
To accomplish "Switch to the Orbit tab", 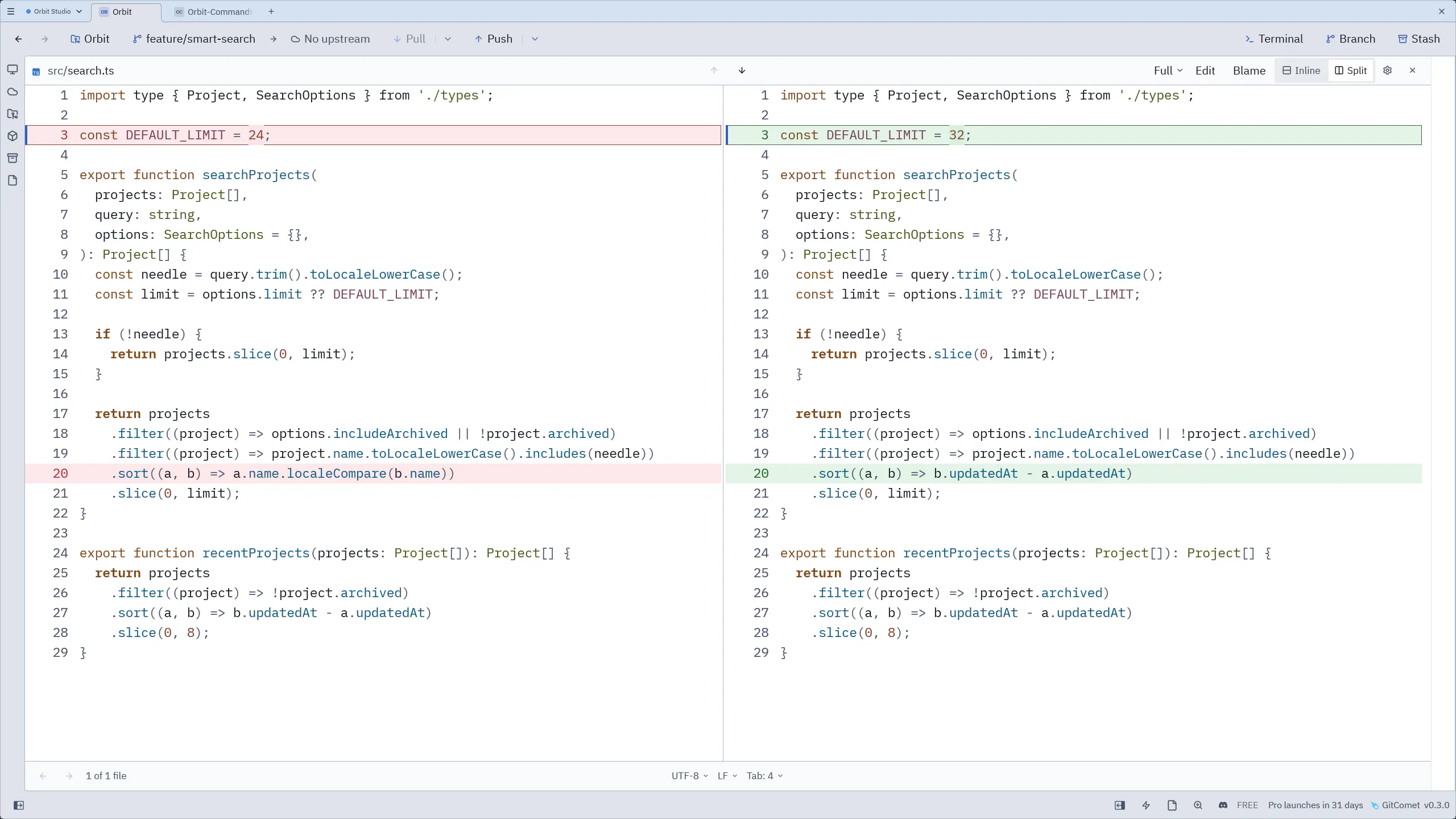I will [x=125, y=12].
